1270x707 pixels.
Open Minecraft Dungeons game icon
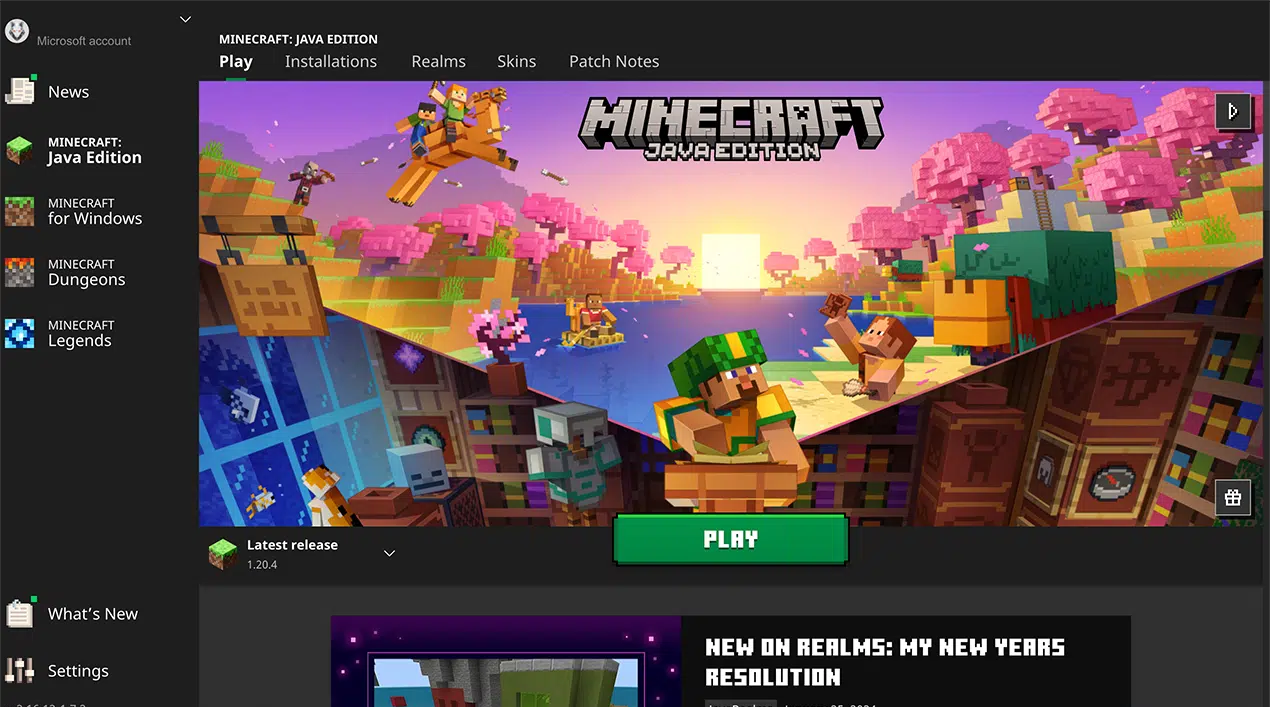[x=20, y=273]
